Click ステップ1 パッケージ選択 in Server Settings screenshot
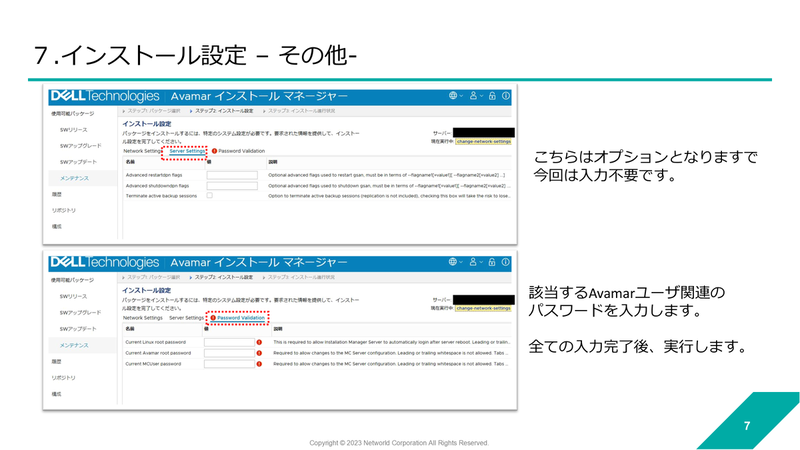800x450 pixels. [x=154, y=111]
